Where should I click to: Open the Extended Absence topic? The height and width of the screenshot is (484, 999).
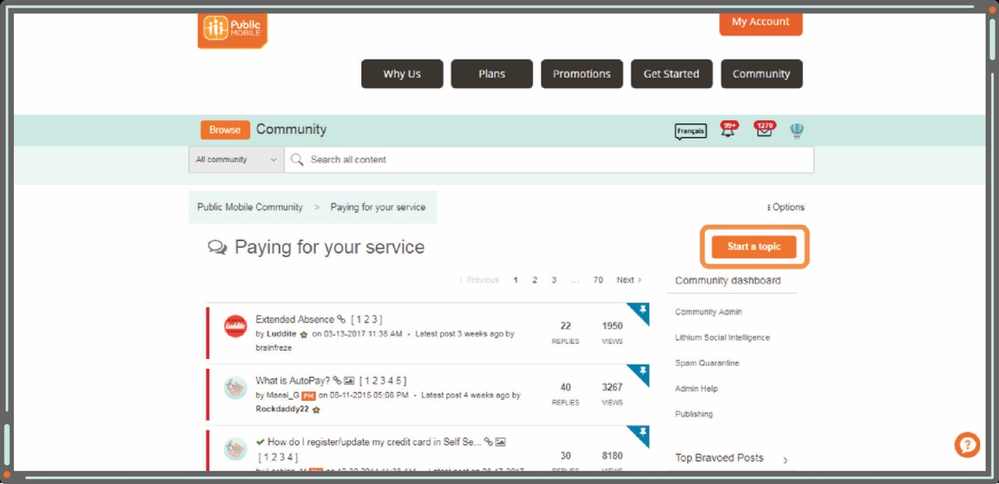click(294, 320)
